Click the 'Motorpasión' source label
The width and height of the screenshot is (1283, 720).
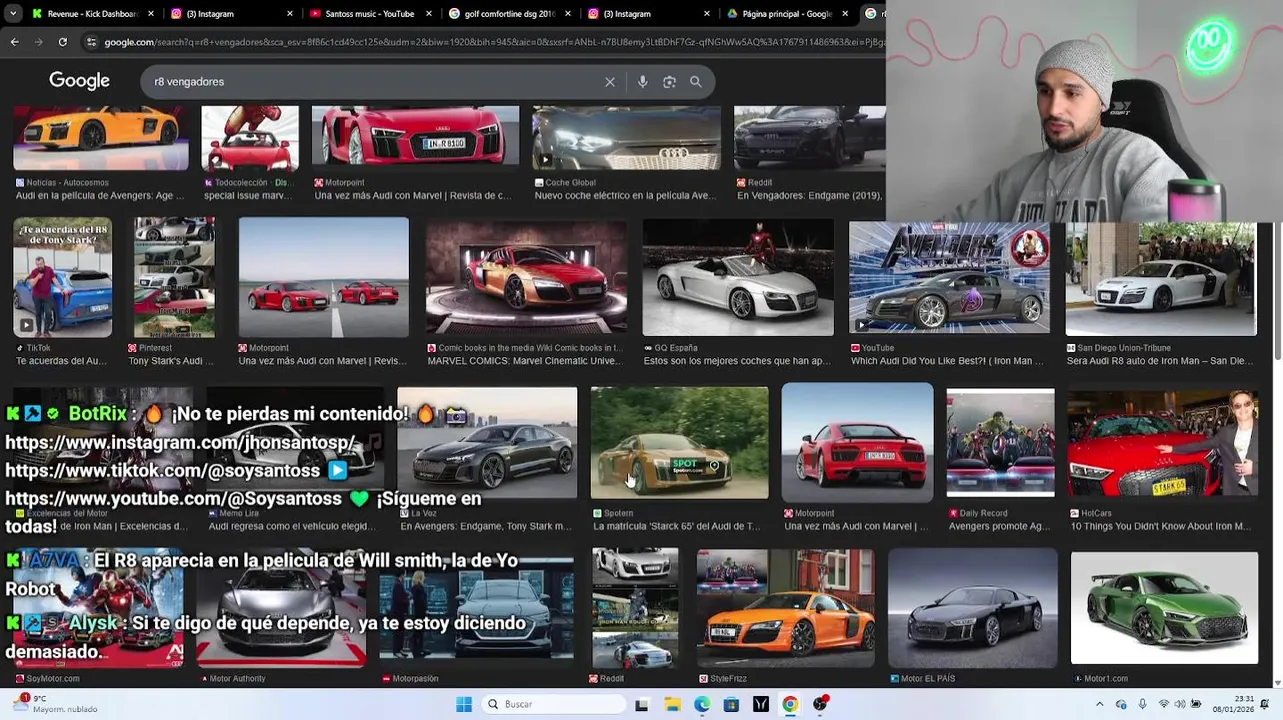pyautogui.click(x=415, y=678)
